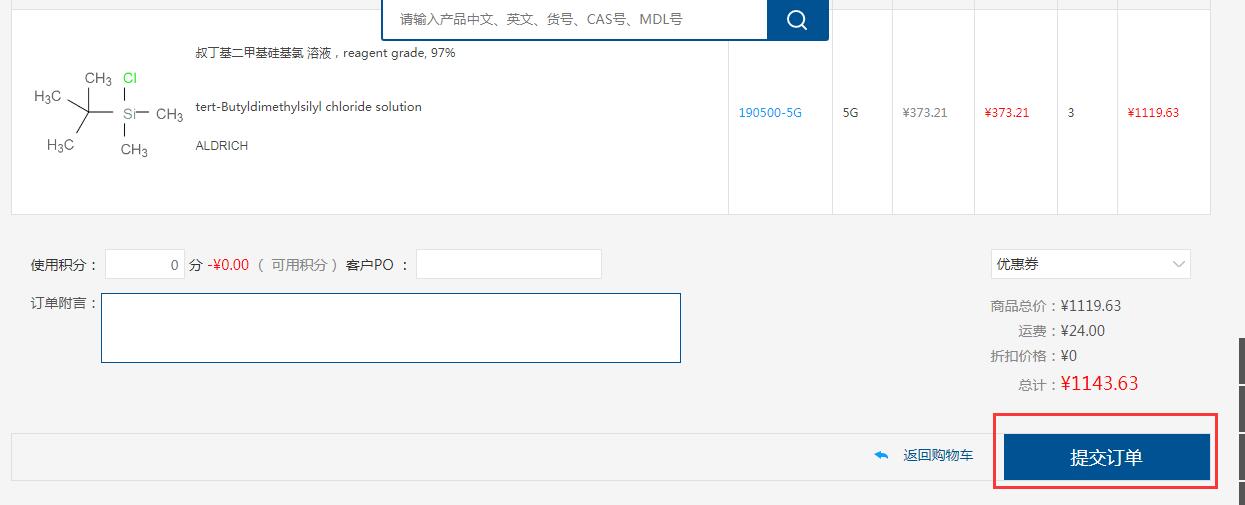Click the ALDRICH brand label

[221, 146]
